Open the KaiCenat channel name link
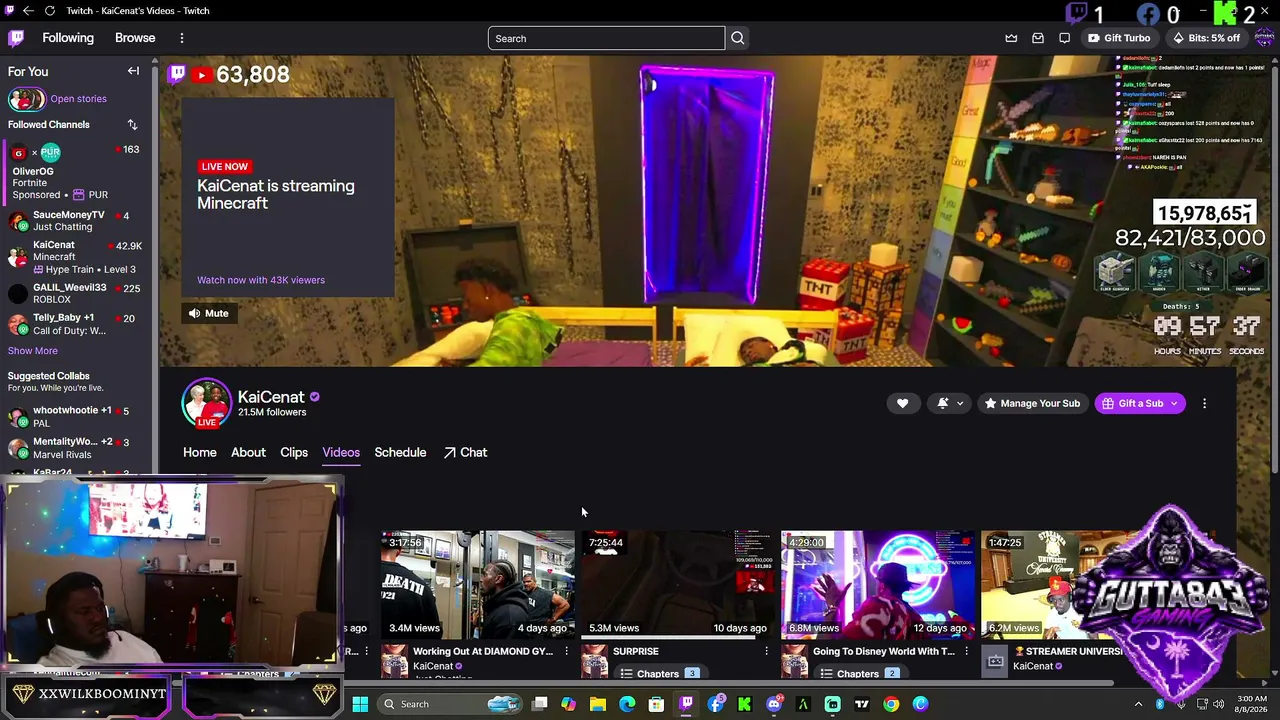Viewport: 1280px width, 720px height. [x=271, y=397]
